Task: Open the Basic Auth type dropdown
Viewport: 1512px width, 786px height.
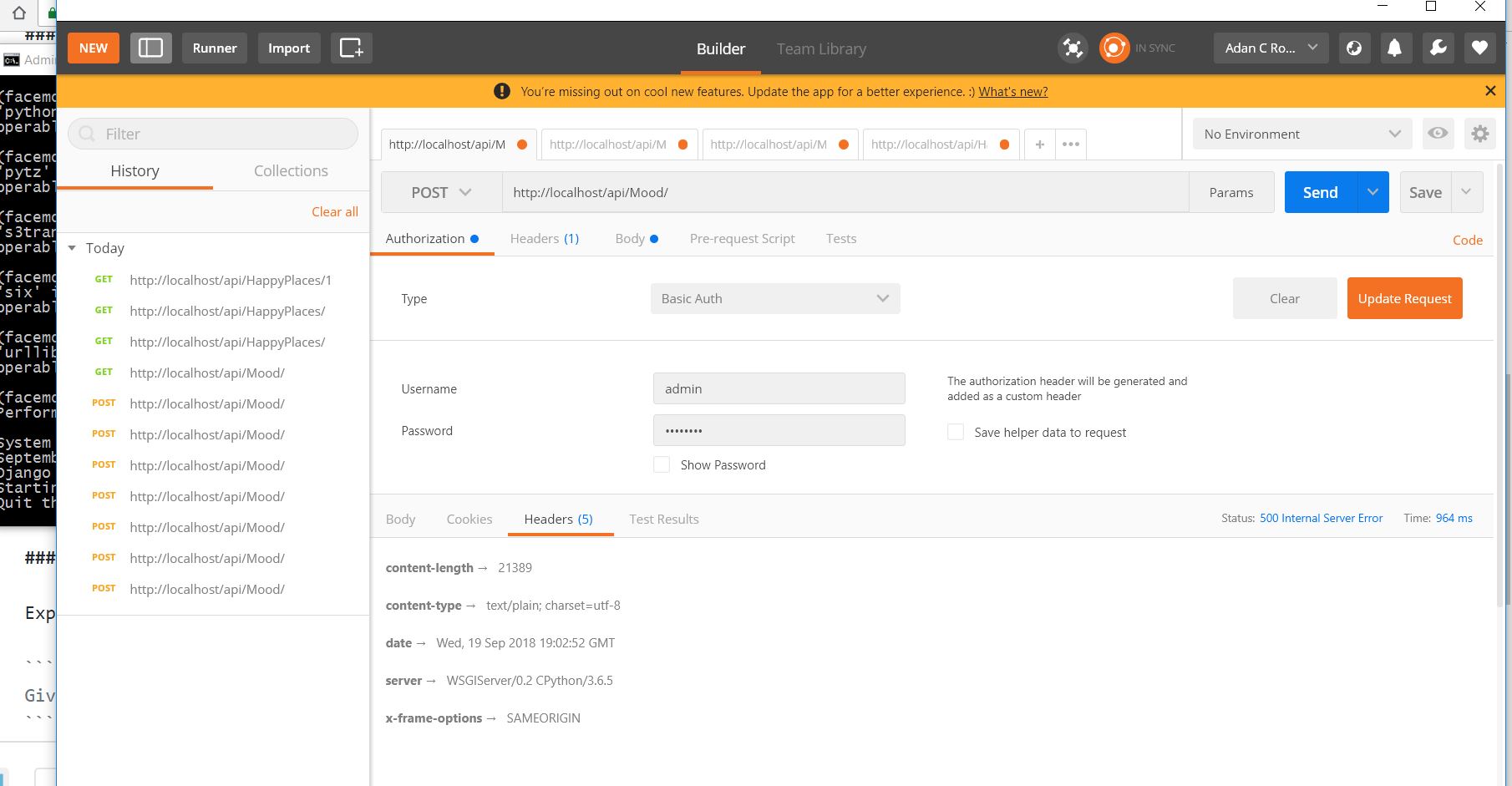Action: (775, 298)
